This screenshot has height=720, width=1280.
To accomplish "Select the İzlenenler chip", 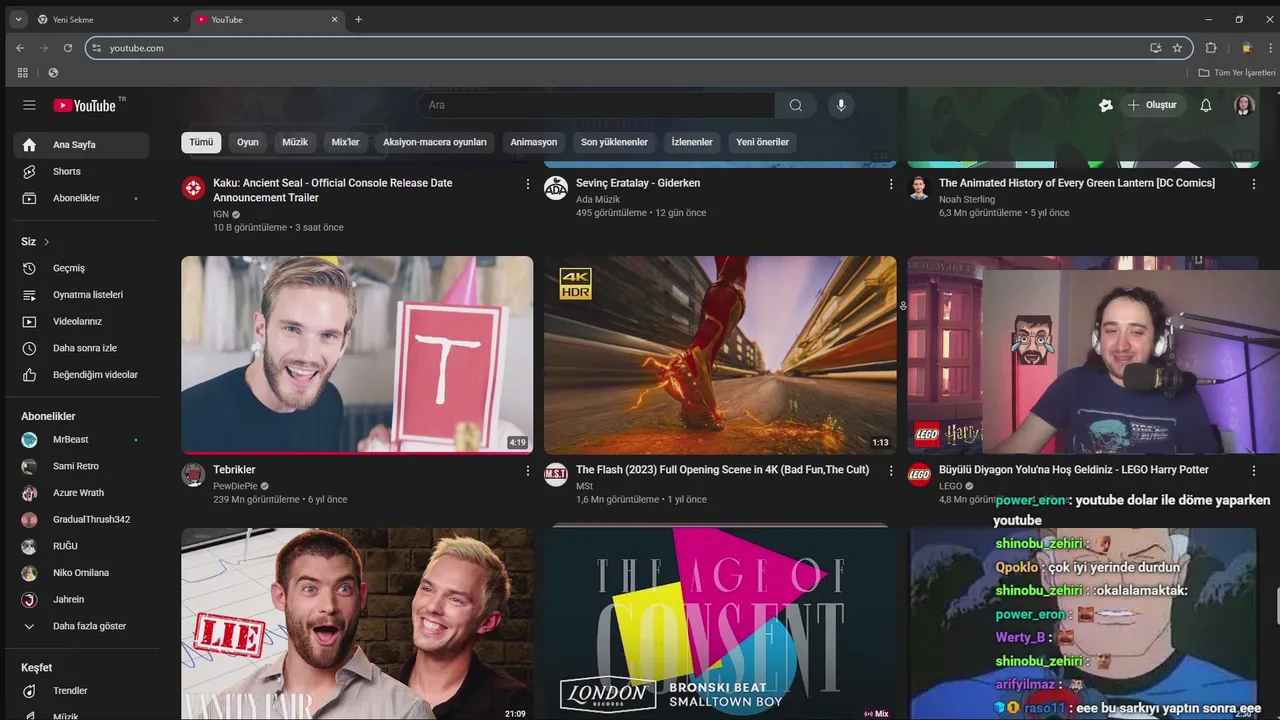I will click(x=692, y=142).
